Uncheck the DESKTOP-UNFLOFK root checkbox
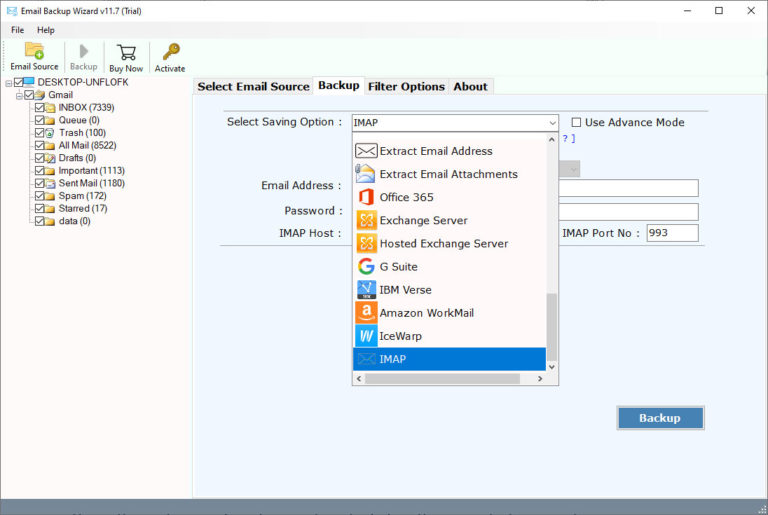768x515 pixels. (19, 82)
